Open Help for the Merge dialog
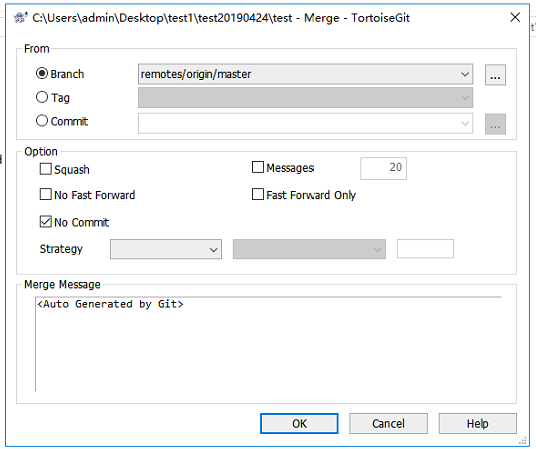Viewport: 536px width, 449px height. point(478,423)
